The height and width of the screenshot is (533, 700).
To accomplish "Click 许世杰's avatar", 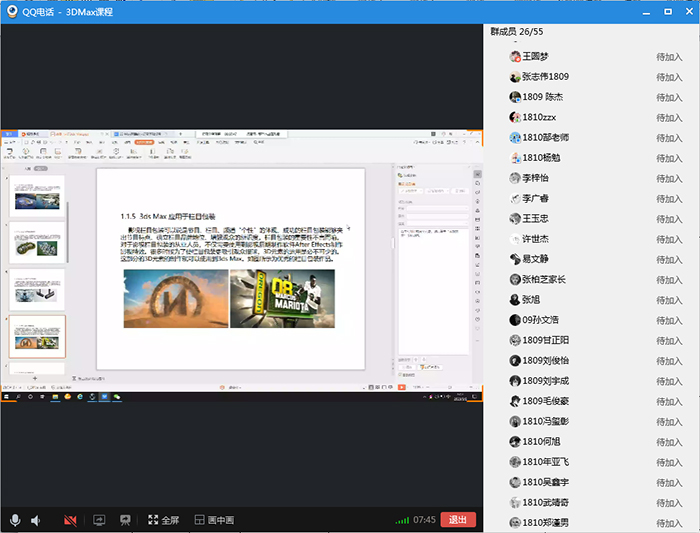I will tap(515, 239).
